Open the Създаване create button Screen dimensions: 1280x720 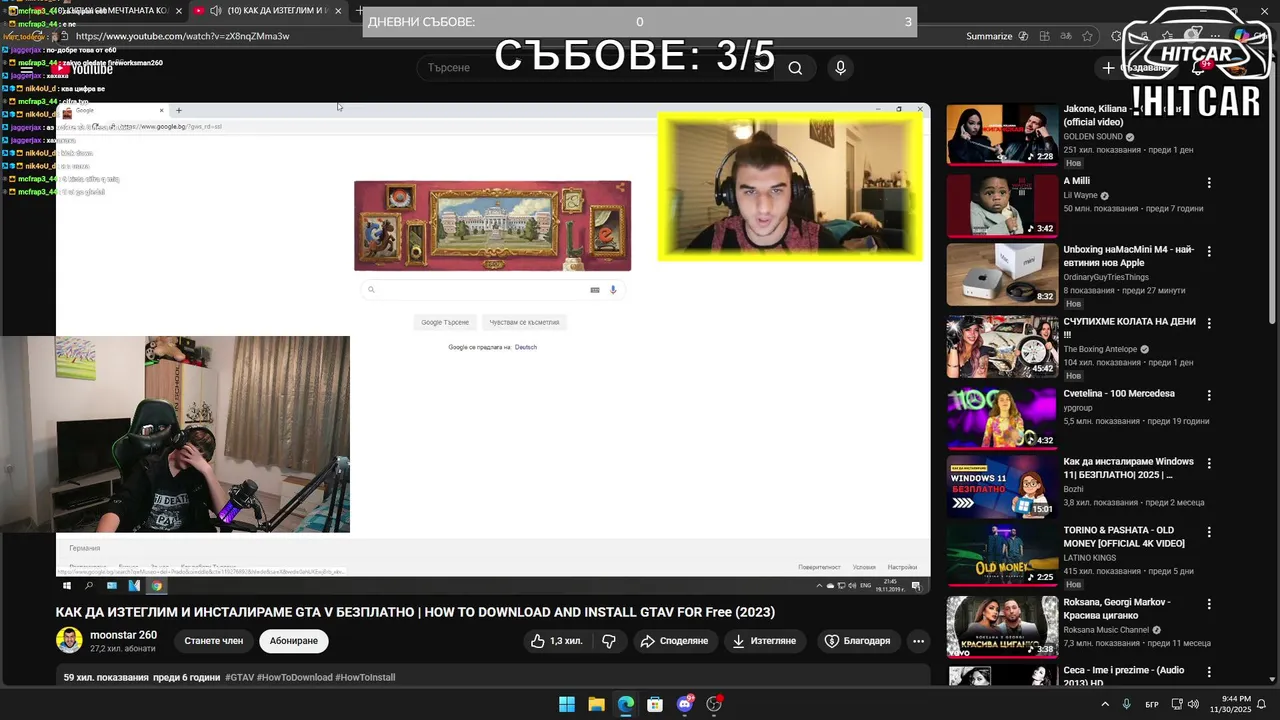point(1137,68)
